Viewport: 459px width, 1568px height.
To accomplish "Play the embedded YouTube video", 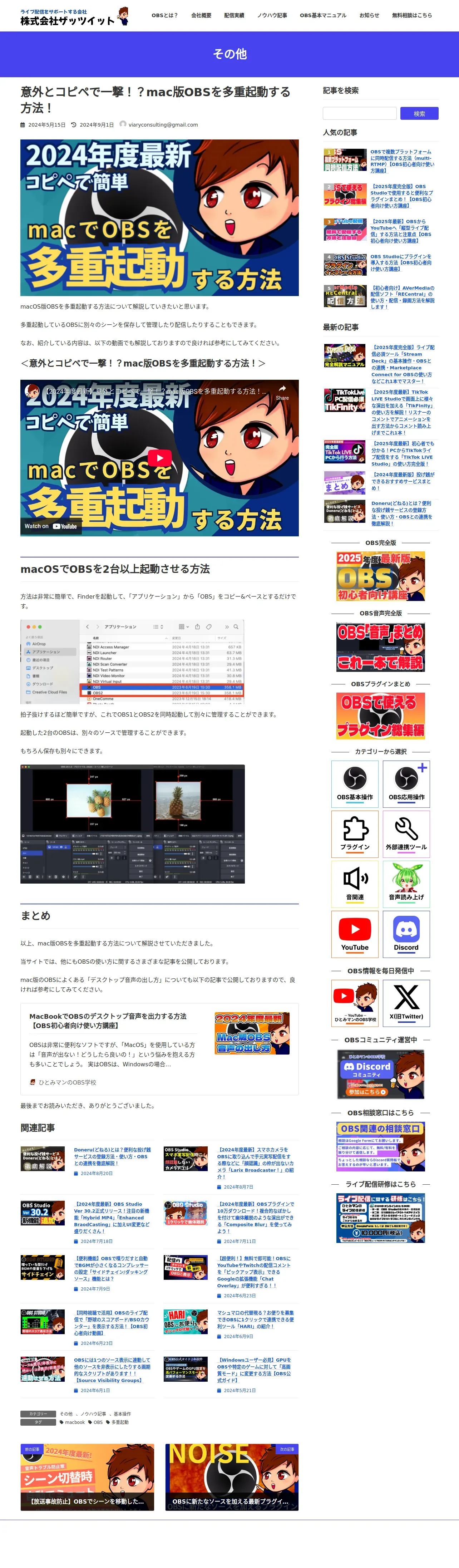I will click(x=159, y=458).
